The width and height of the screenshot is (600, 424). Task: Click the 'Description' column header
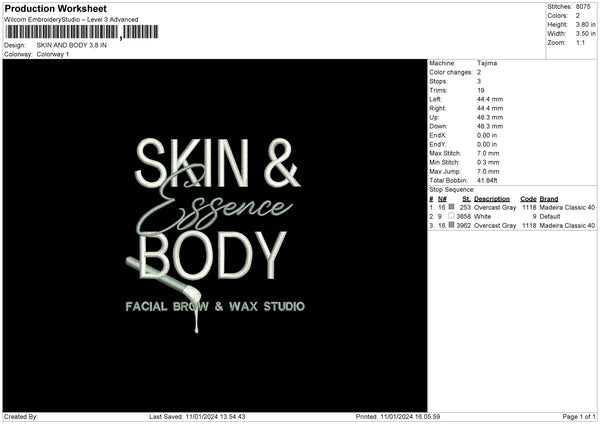click(x=492, y=199)
